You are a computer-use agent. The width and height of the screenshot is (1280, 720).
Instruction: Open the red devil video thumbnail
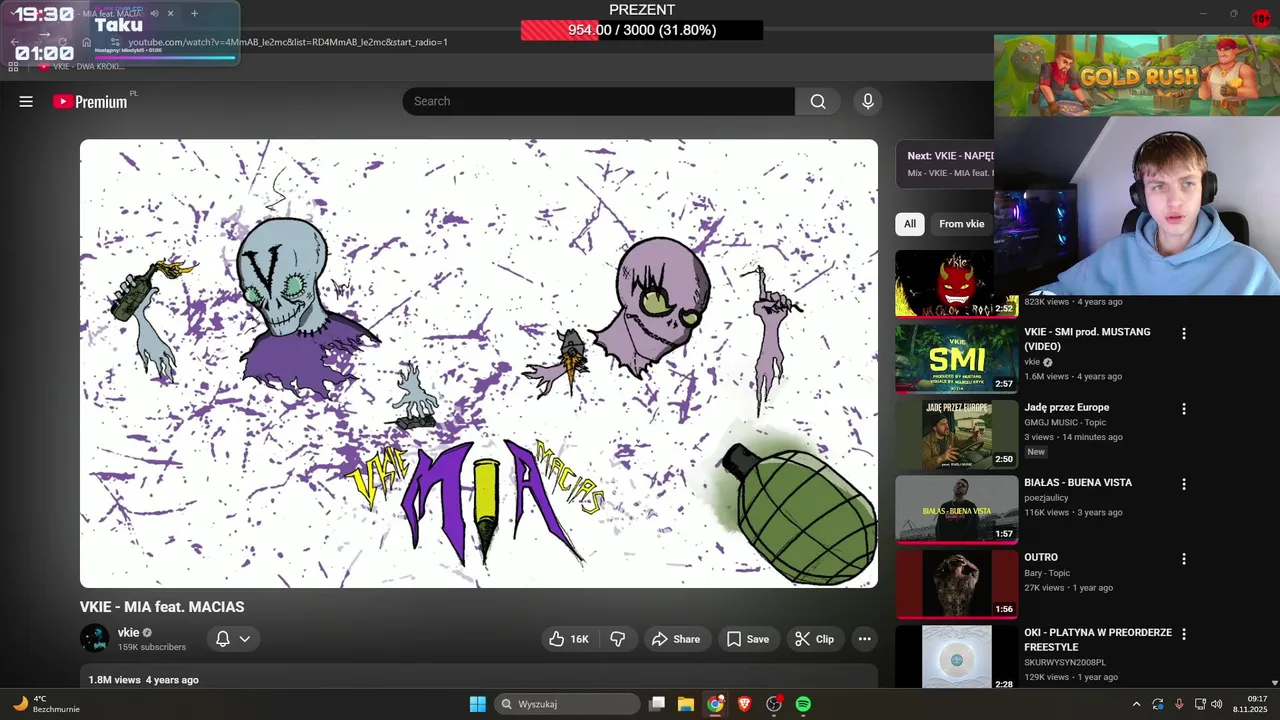pos(956,283)
